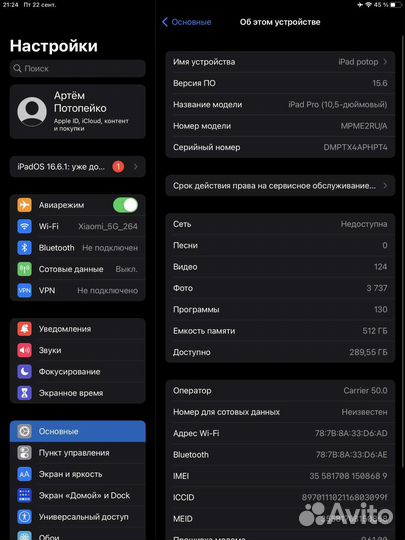The height and width of the screenshot is (540, 405).
Task: Tap the Сеть Недоступна row
Action: click(x=280, y=224)
